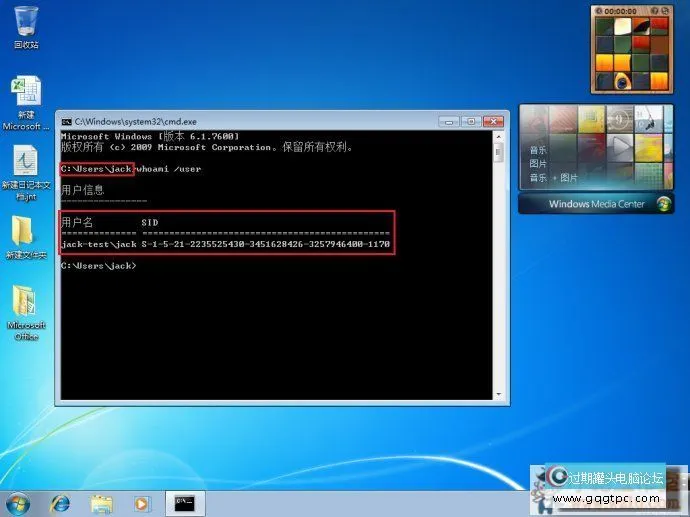Open Windows Explorer from the taskbar
The image size is (690, 517).
101,502
